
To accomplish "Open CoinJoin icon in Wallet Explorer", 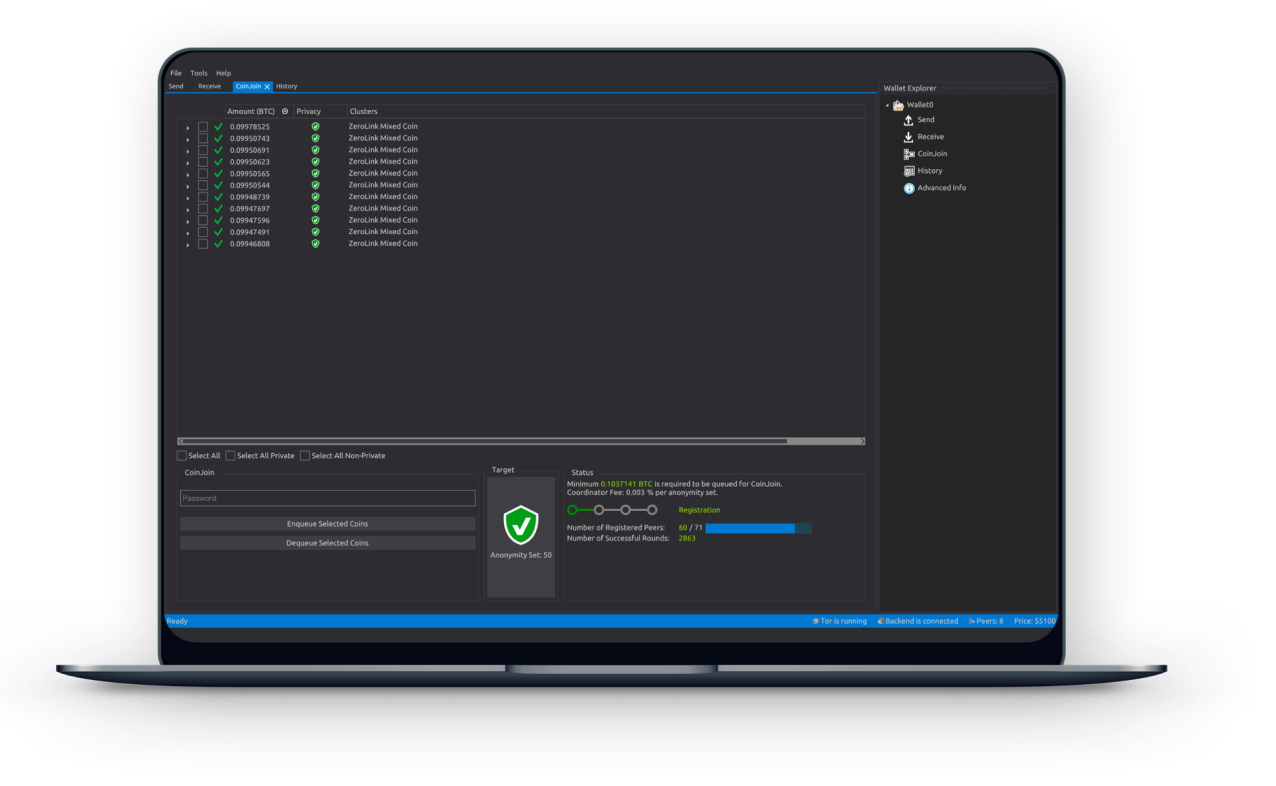I will point(909,154).
